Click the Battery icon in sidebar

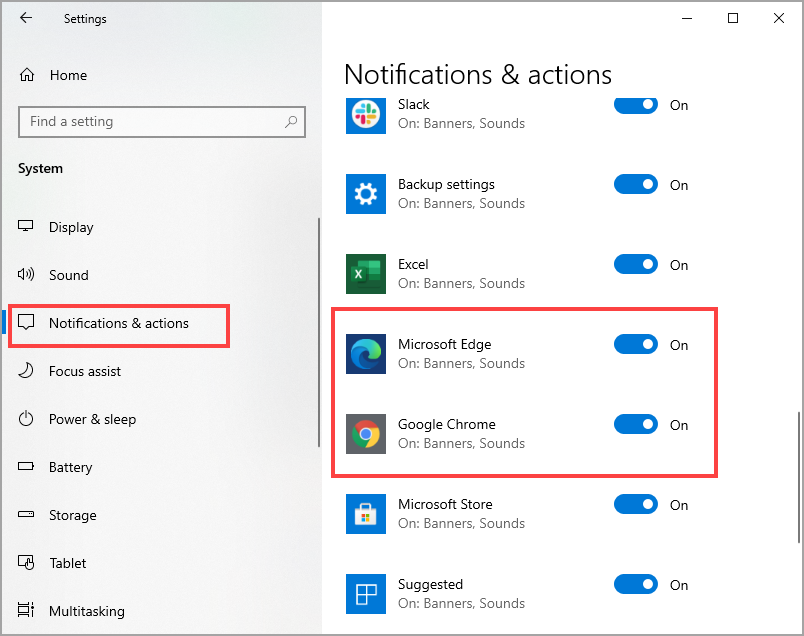click(x=26, y=466)
